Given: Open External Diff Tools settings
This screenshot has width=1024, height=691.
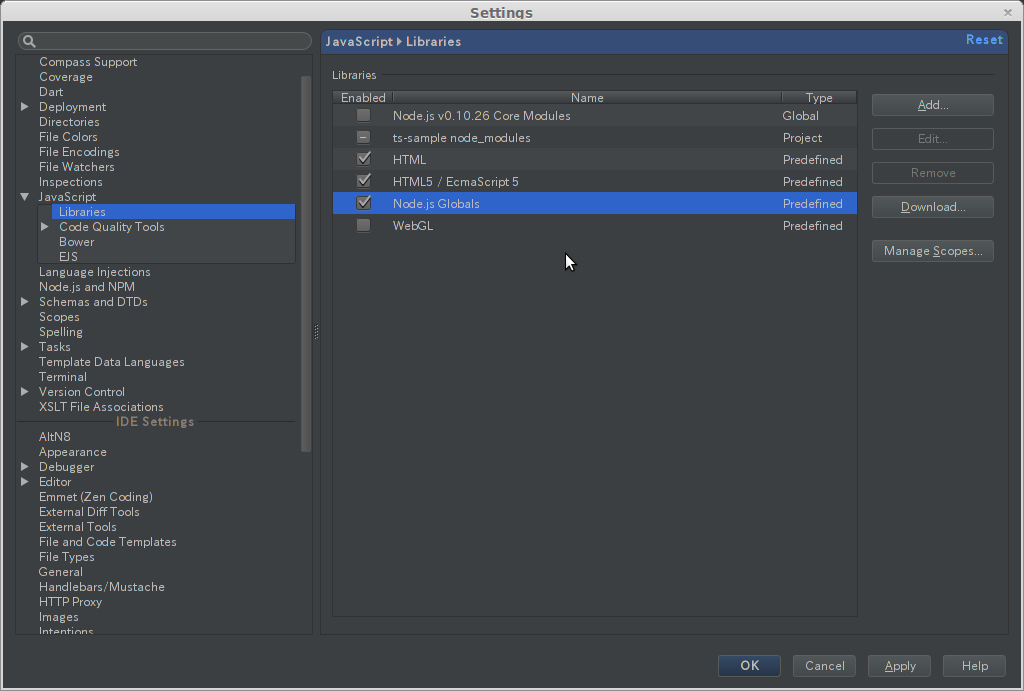Looking at the screenshot, I should pos(89,512).
